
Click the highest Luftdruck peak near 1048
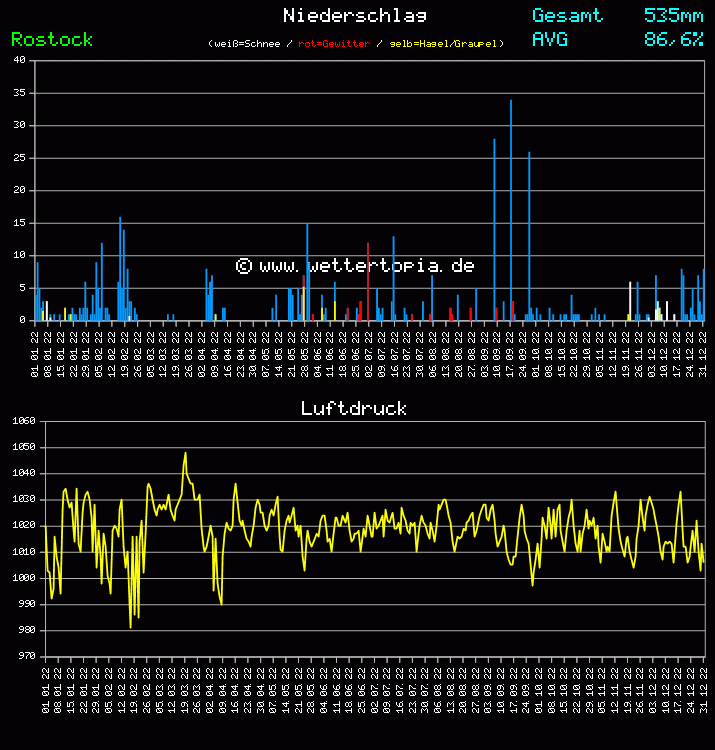point(185,453)
